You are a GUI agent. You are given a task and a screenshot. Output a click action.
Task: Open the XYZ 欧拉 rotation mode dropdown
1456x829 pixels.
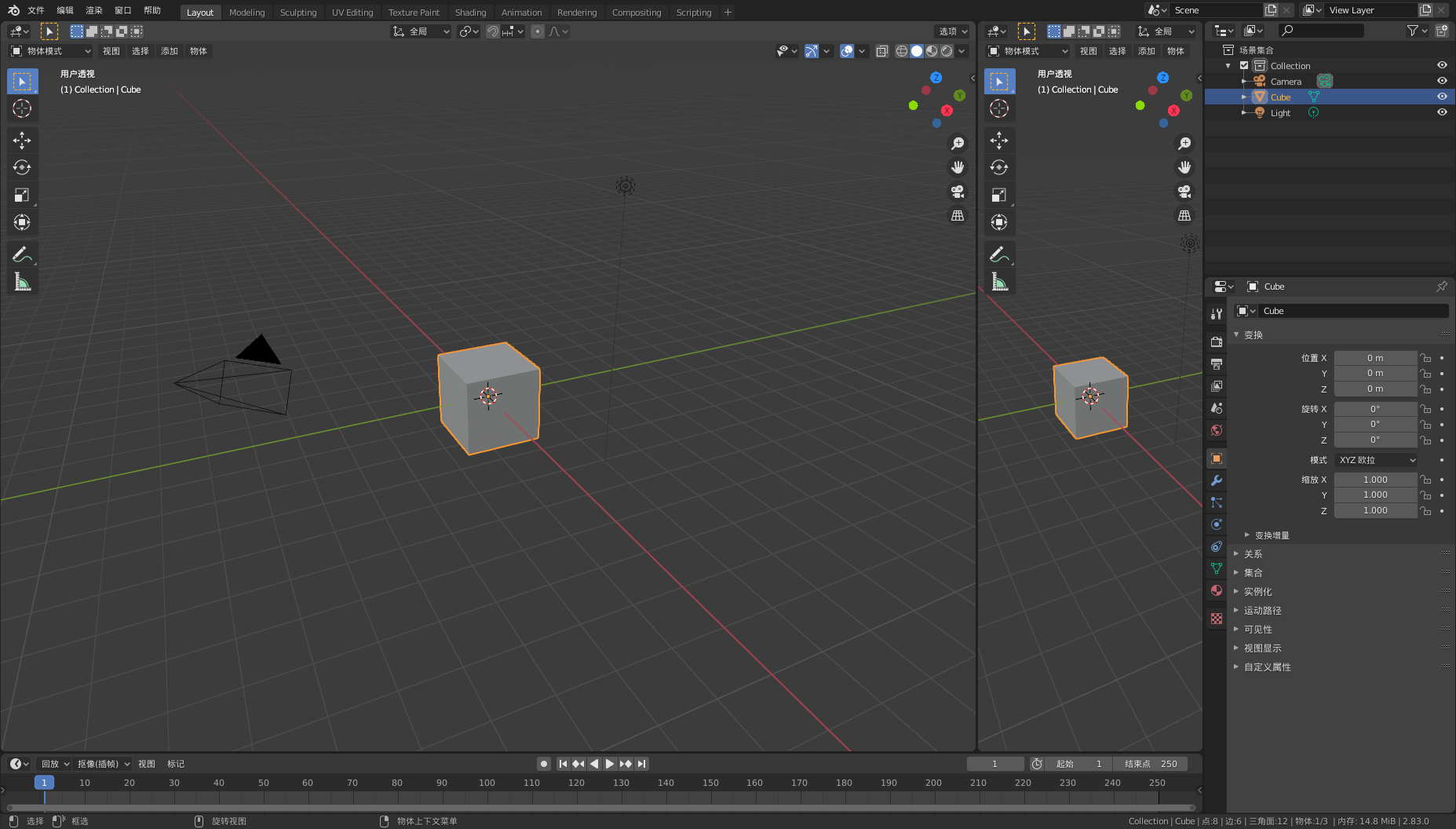[1375, 460]
